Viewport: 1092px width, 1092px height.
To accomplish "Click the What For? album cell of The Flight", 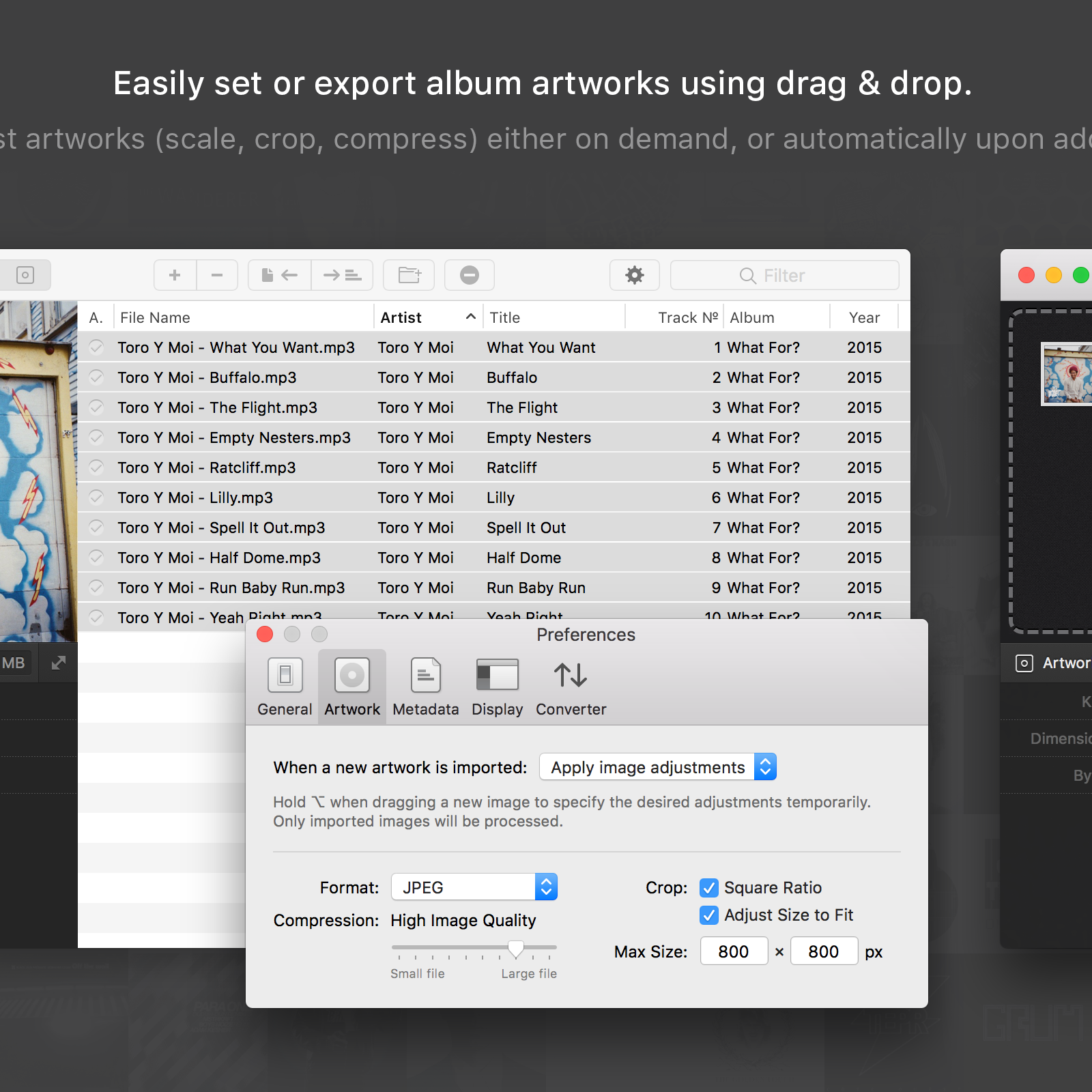I will point(764,407).
